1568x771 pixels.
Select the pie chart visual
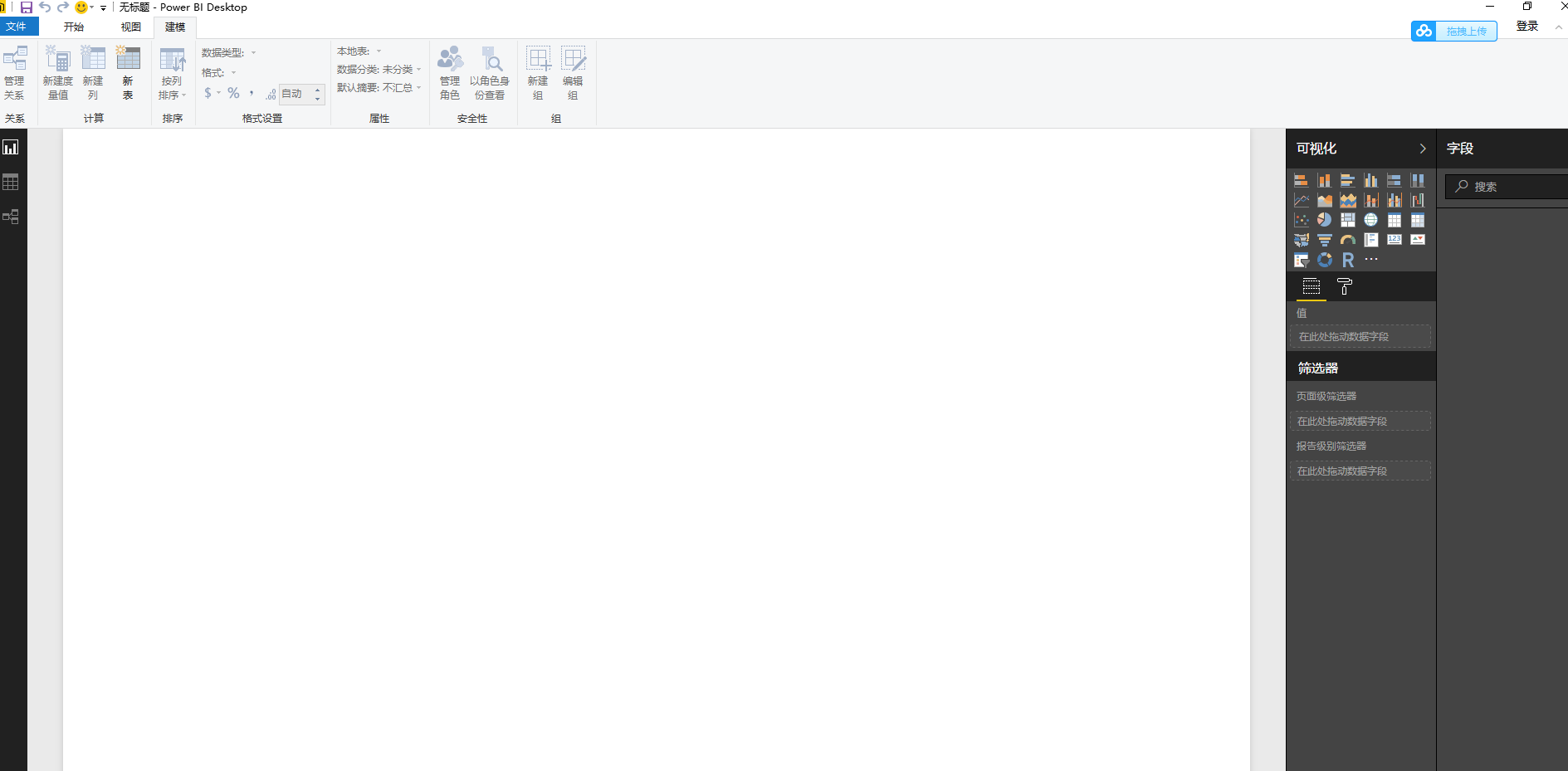coord(1325,220)
